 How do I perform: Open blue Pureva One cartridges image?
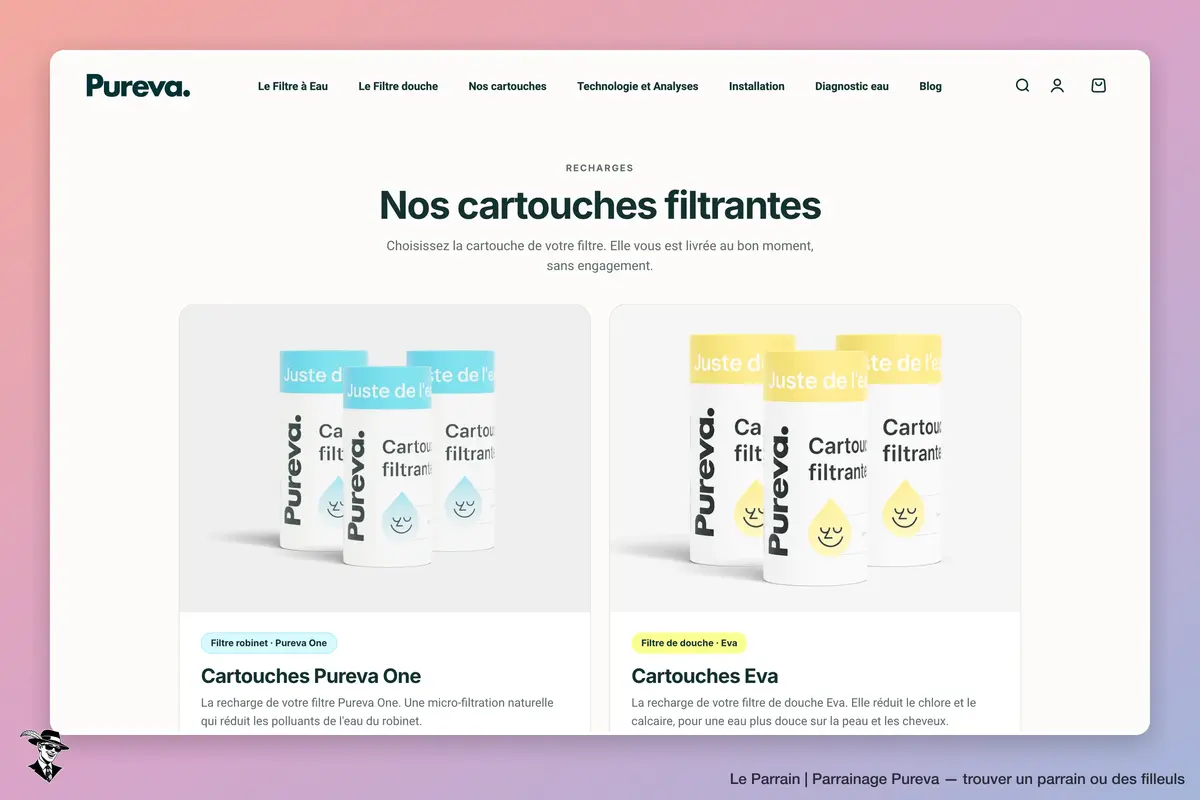[385, 458]
